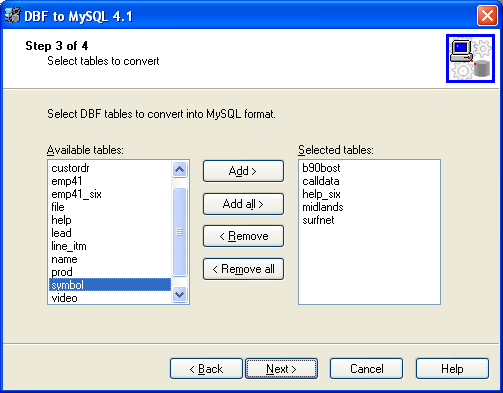Select name in available tables

[110, 259]
